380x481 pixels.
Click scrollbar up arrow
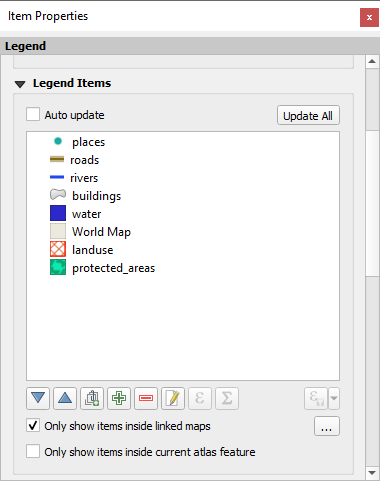coord(372,62)
